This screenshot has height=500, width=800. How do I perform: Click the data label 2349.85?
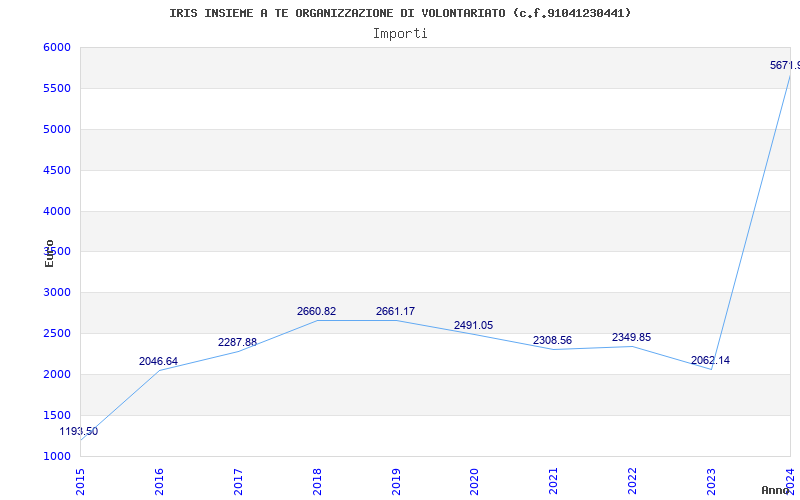tap(632, 337)
